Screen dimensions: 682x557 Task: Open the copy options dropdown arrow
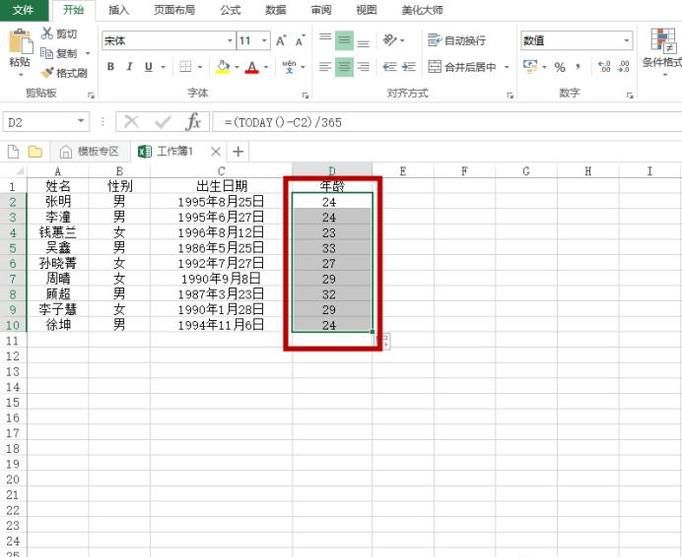[x=88, y=53]
